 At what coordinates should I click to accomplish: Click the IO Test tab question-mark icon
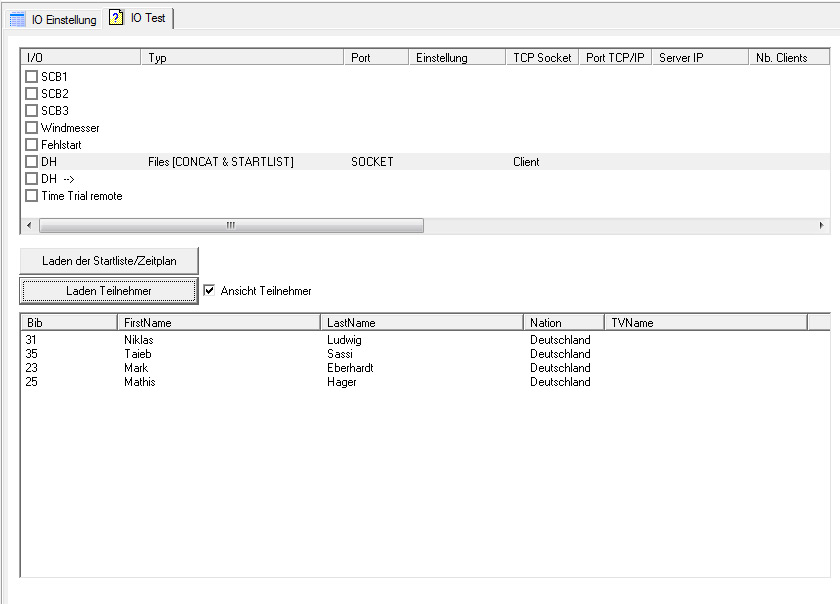tap(116, 18)
